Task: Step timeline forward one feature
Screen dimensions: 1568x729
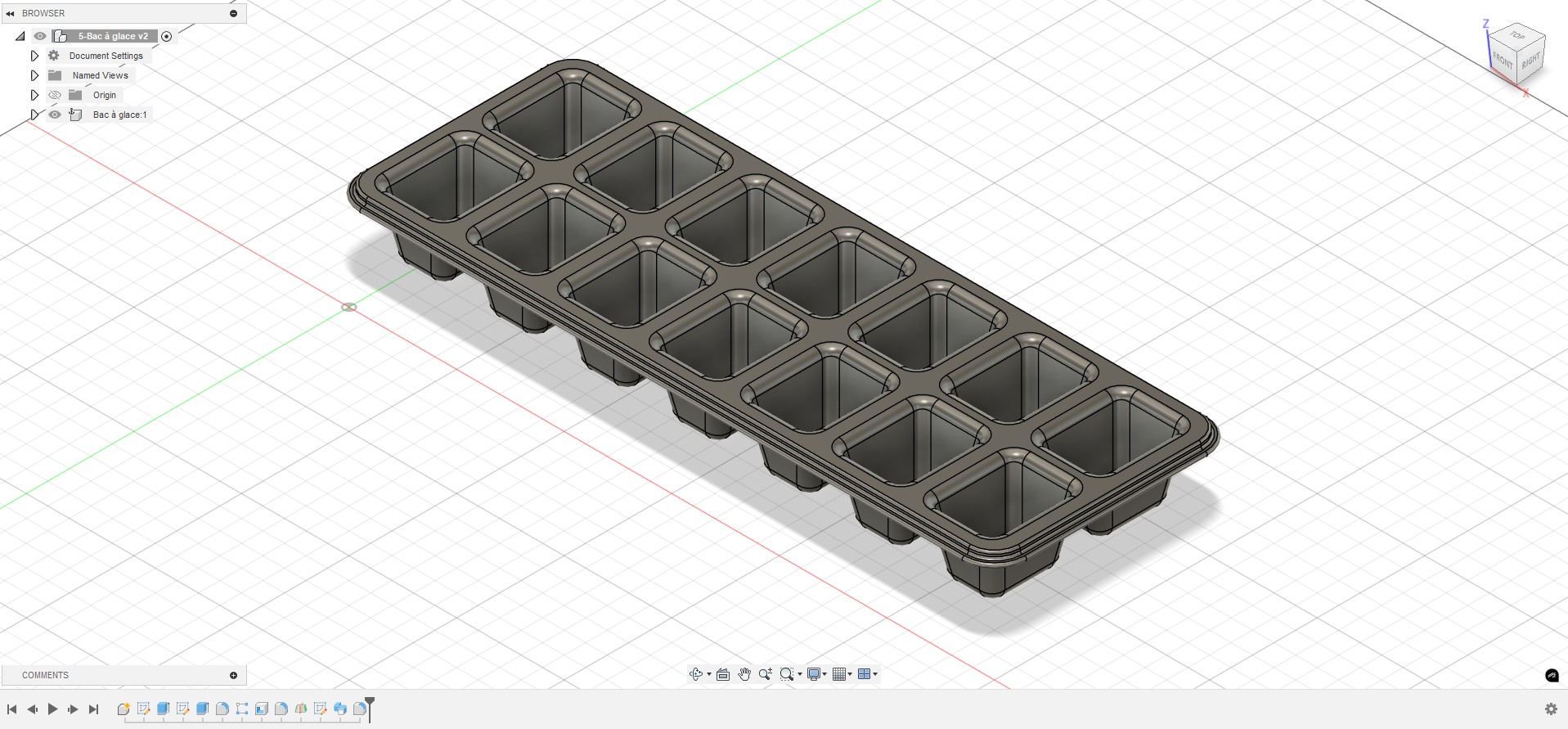Action: tap(73, 709)
